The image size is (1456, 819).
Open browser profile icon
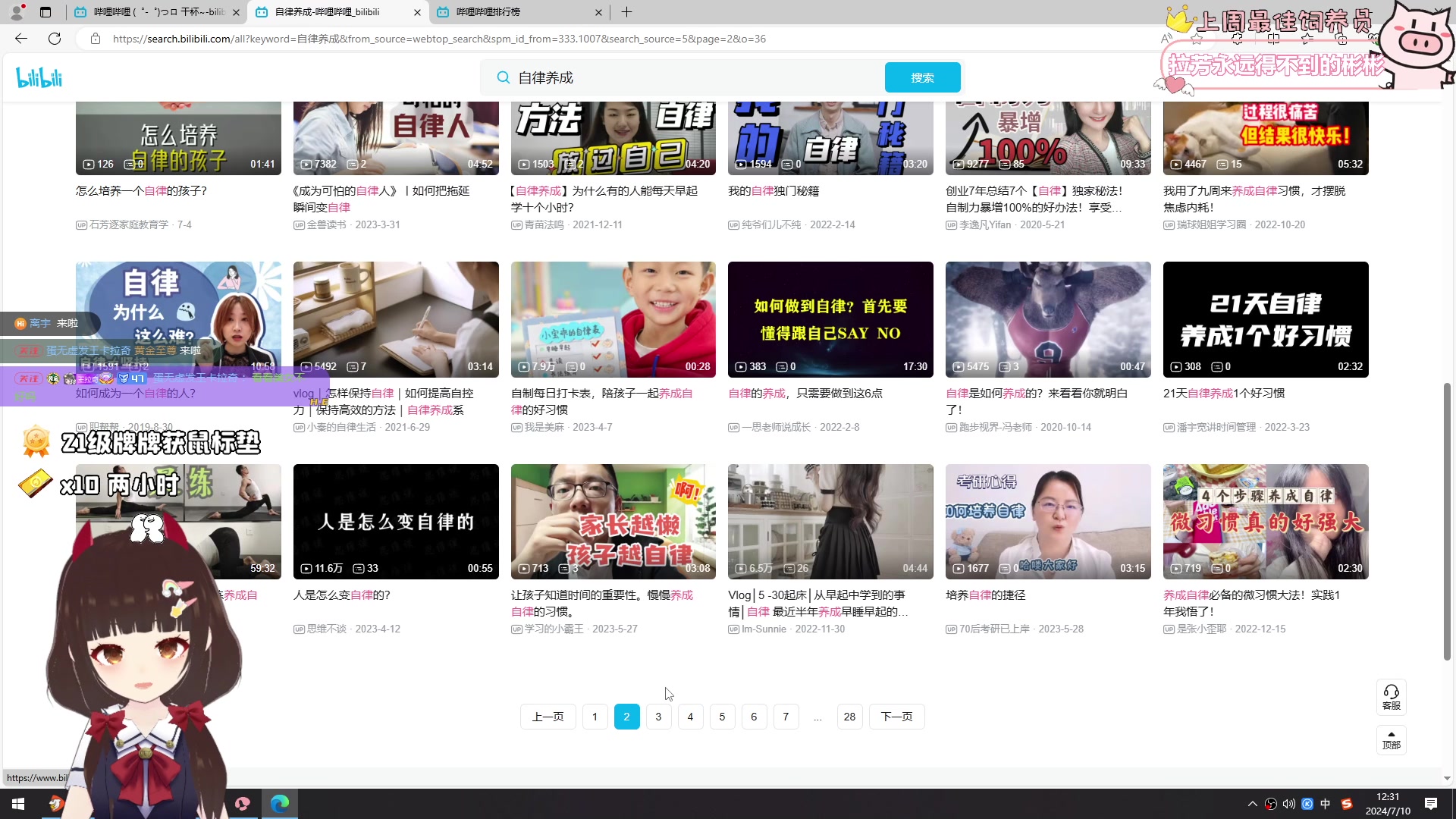pyautogui.click(x=17, y=12)
